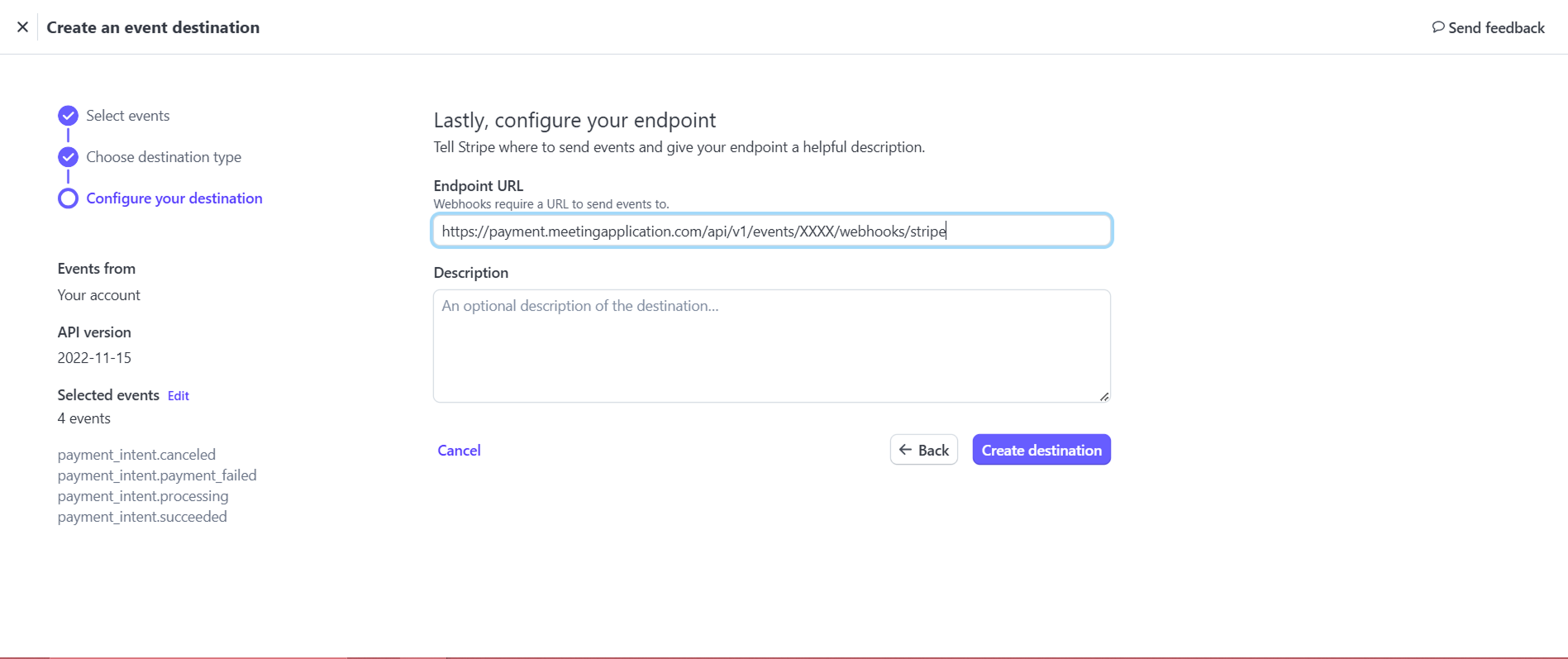Edit the selected events list
Viewport: 1568px width, 659px height.
179,396
